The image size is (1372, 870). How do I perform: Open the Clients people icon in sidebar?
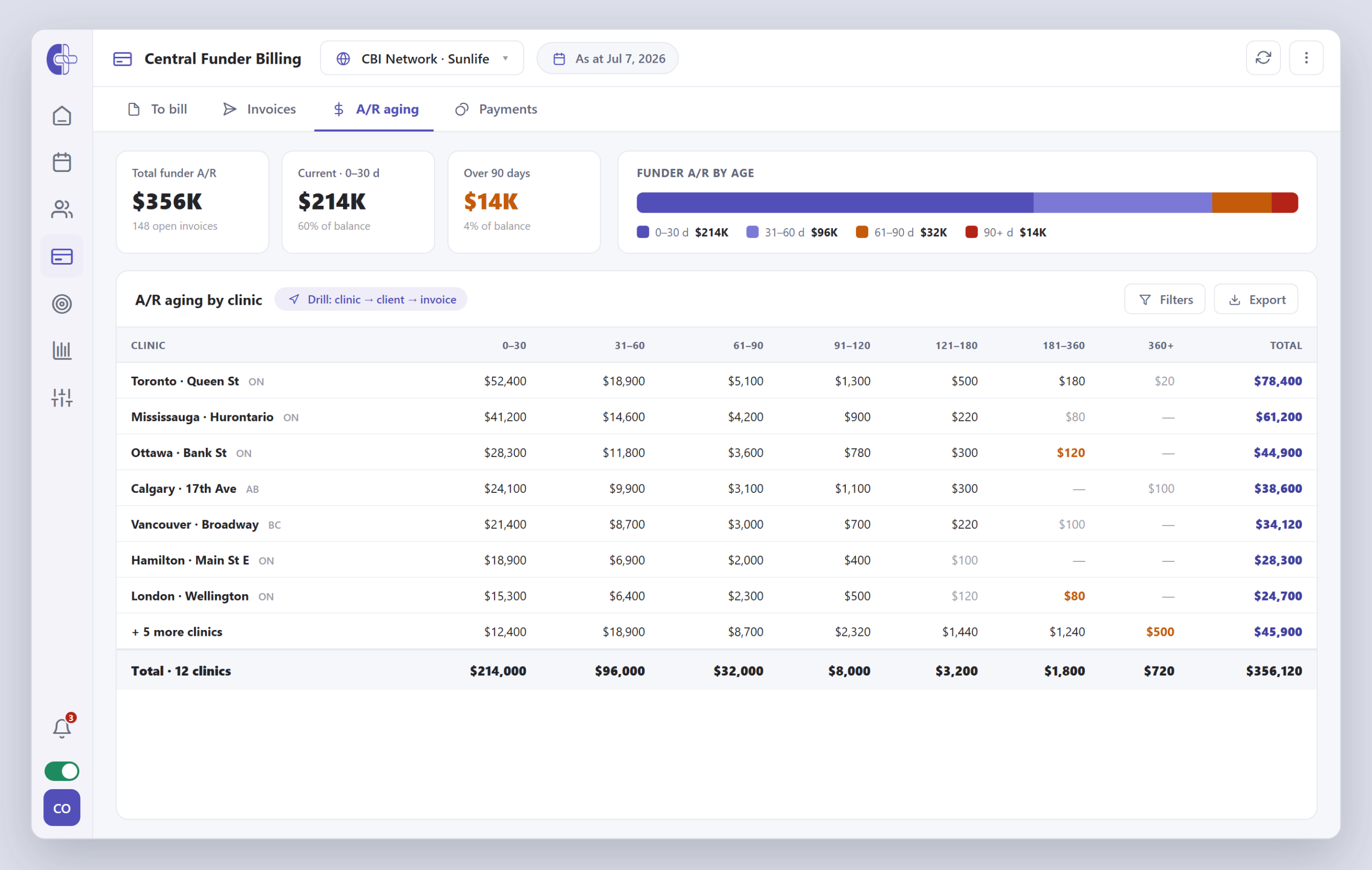tap(62, 209)
